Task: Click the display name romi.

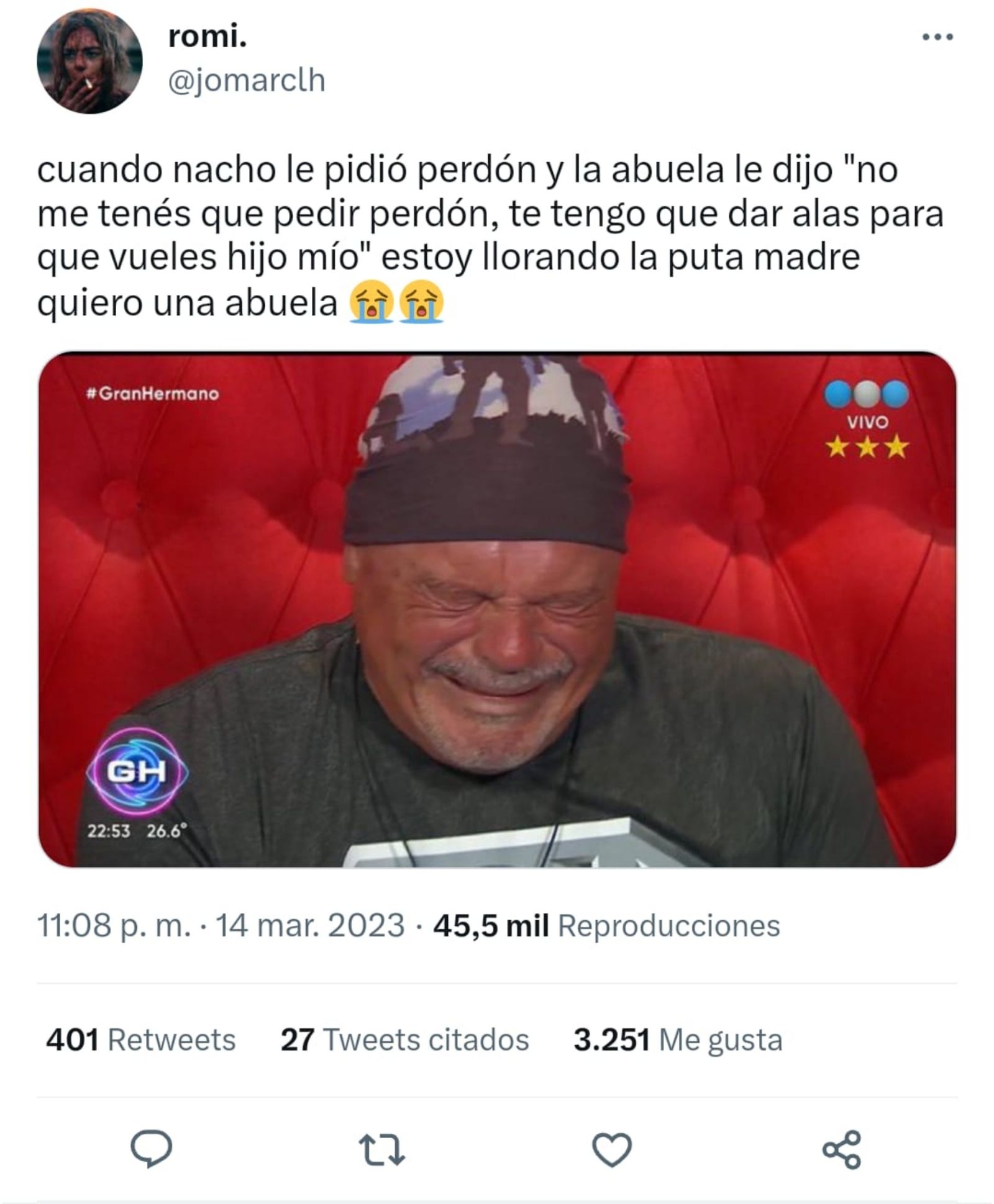Action: (207, 37)
